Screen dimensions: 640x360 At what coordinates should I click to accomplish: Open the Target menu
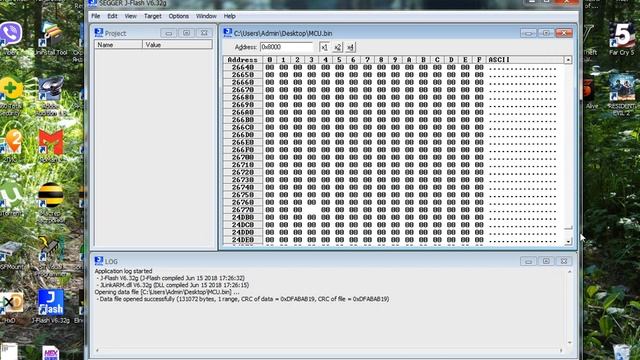point(153,16)
